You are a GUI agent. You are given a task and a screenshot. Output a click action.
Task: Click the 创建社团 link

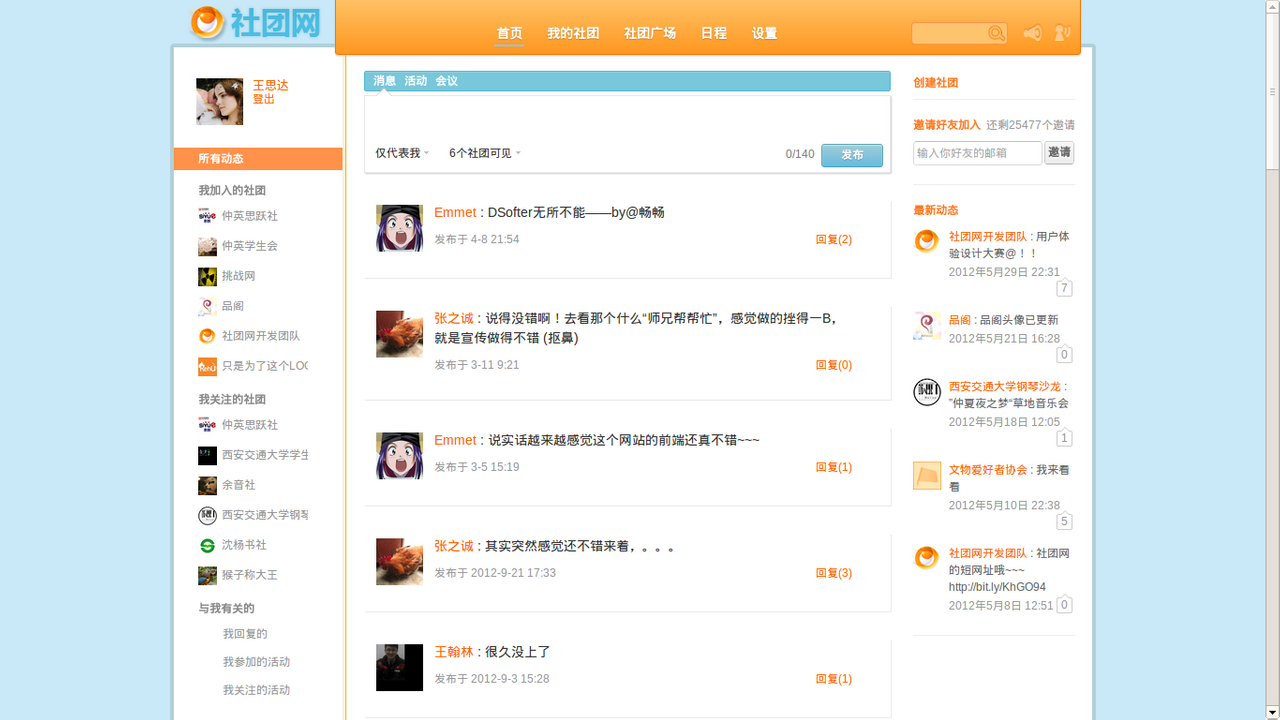point(935,83)
